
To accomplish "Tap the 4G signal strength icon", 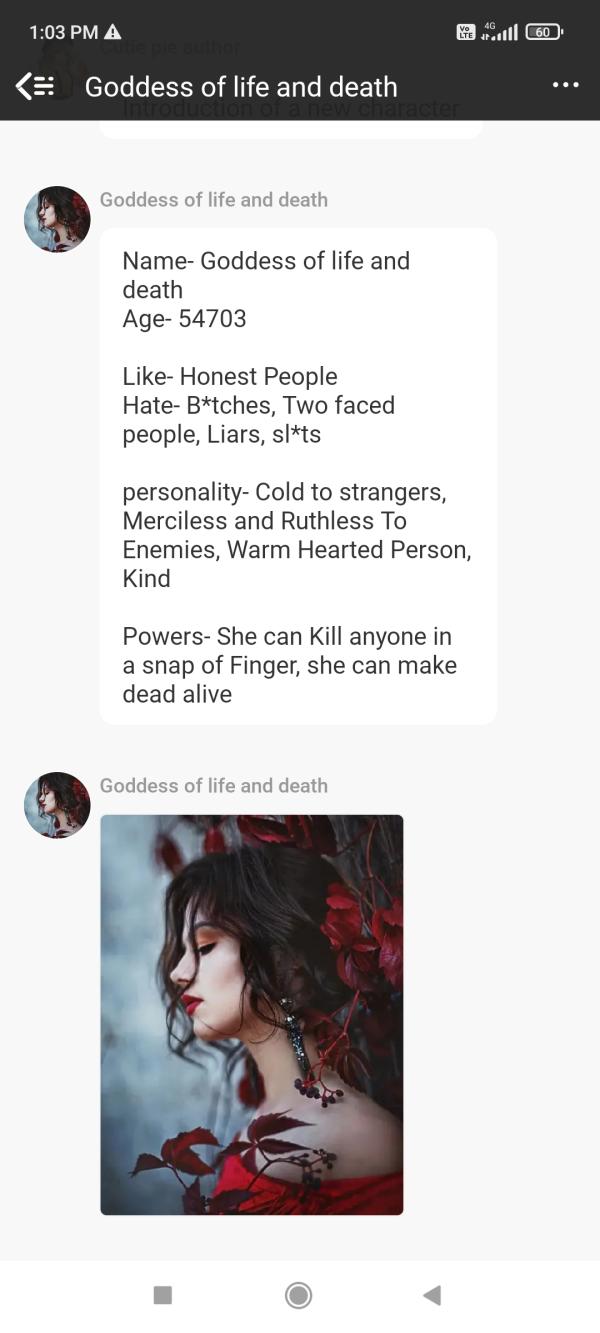I will [x=499, y=31].
